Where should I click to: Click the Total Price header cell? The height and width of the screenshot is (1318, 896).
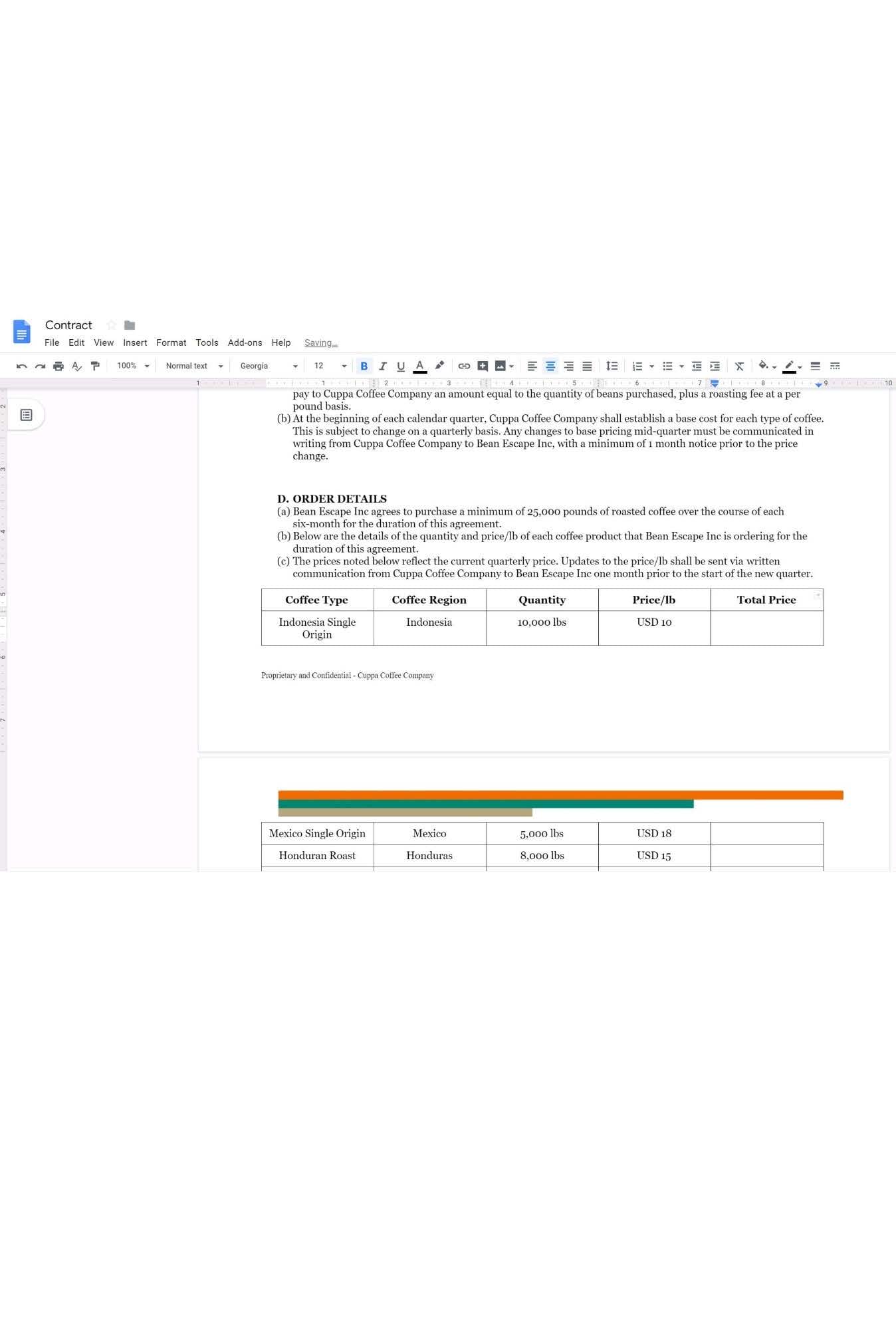767,600
